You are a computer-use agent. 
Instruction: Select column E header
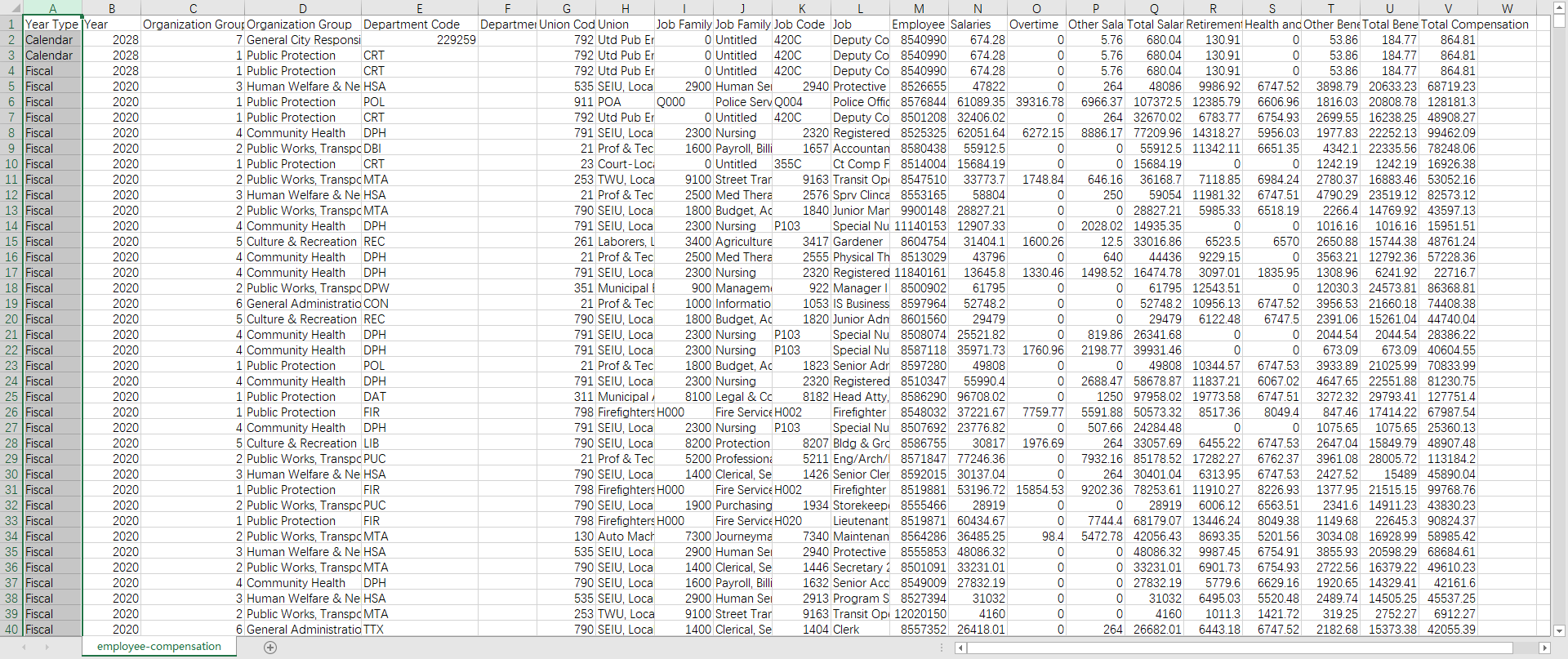pos(420,8)
